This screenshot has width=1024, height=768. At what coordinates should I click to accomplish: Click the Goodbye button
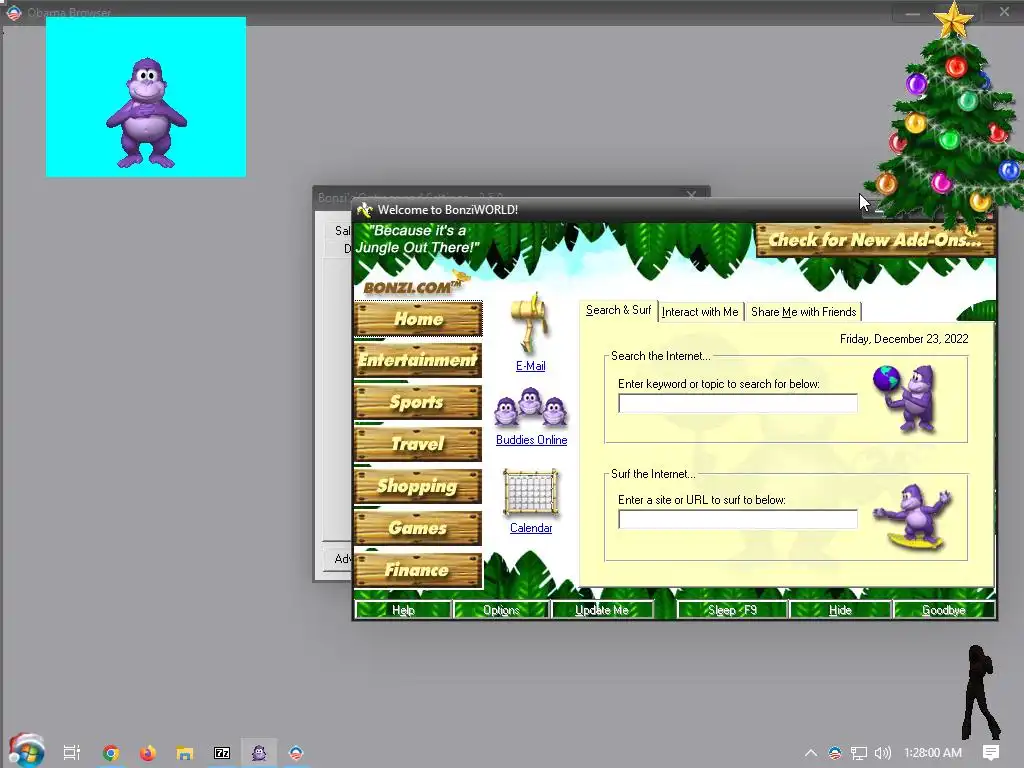[x=944, y=610]
